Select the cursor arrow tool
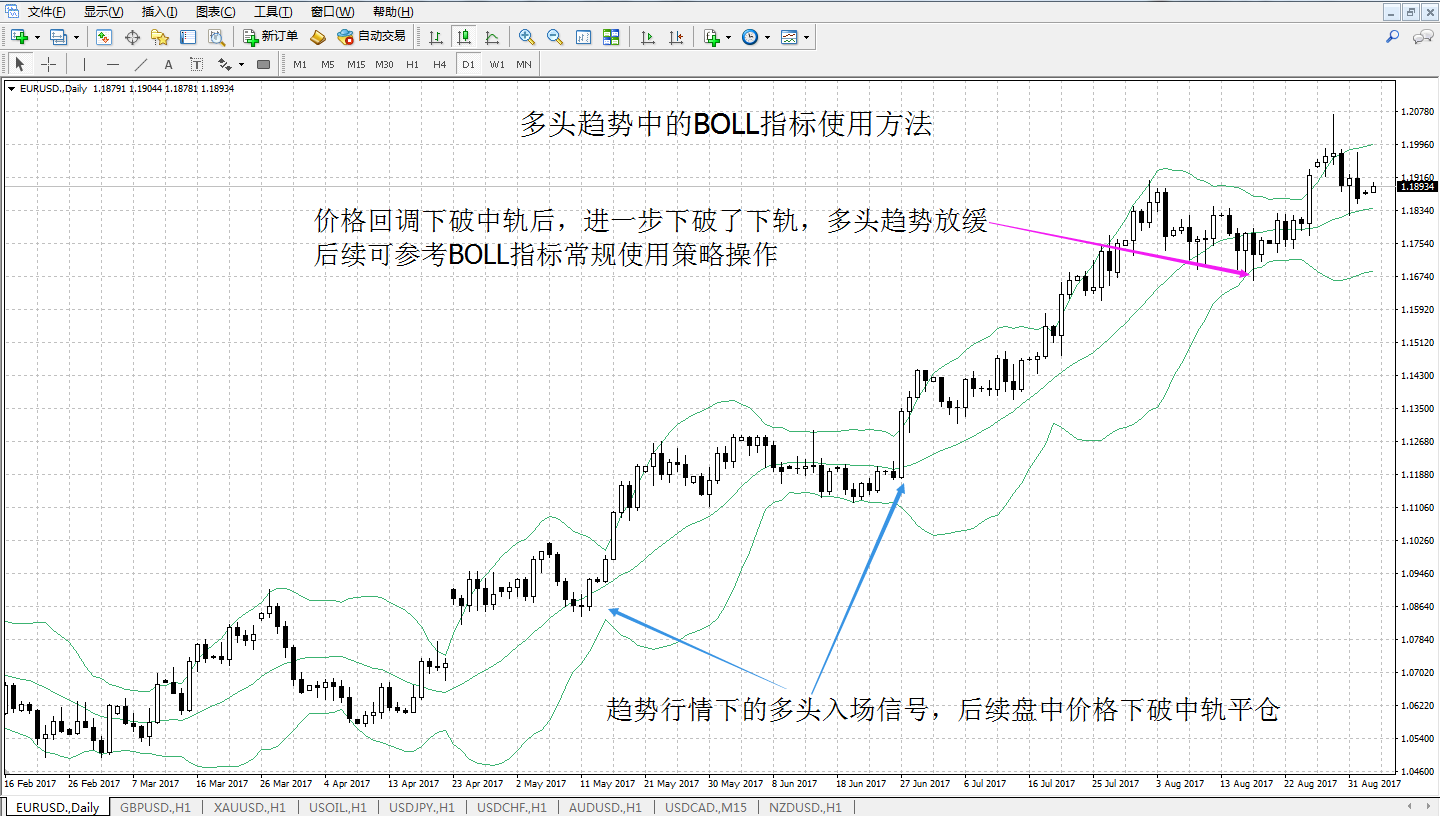 point(20,64)
